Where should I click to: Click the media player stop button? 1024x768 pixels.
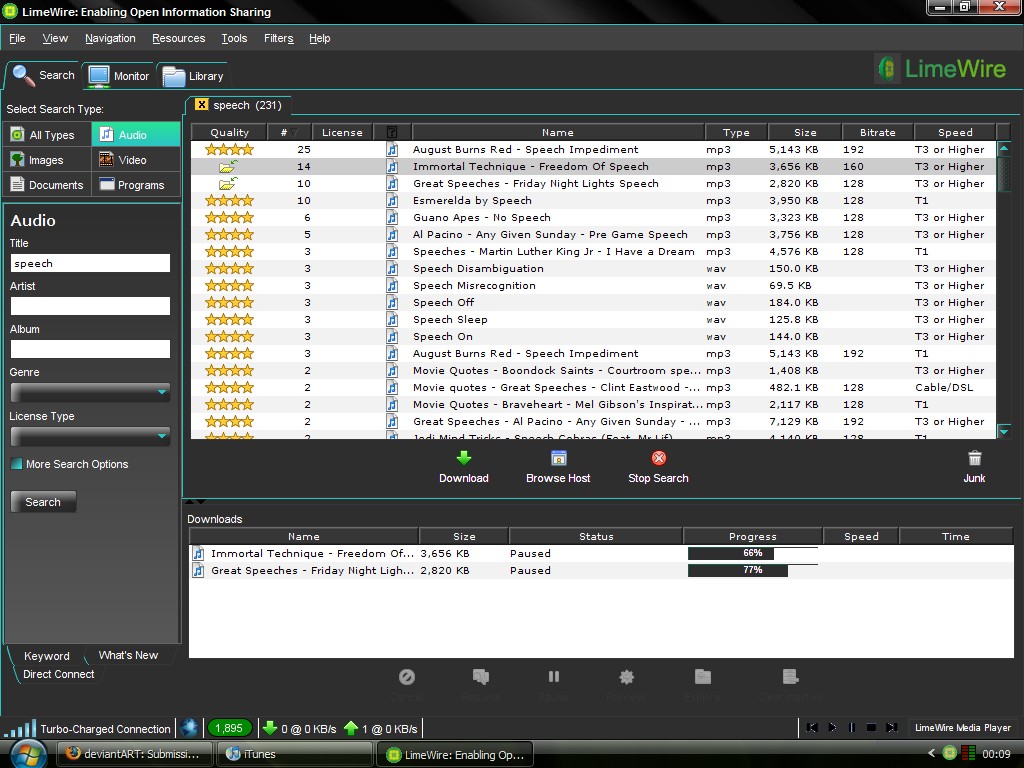pyautogui.click(x=871, y=728)
